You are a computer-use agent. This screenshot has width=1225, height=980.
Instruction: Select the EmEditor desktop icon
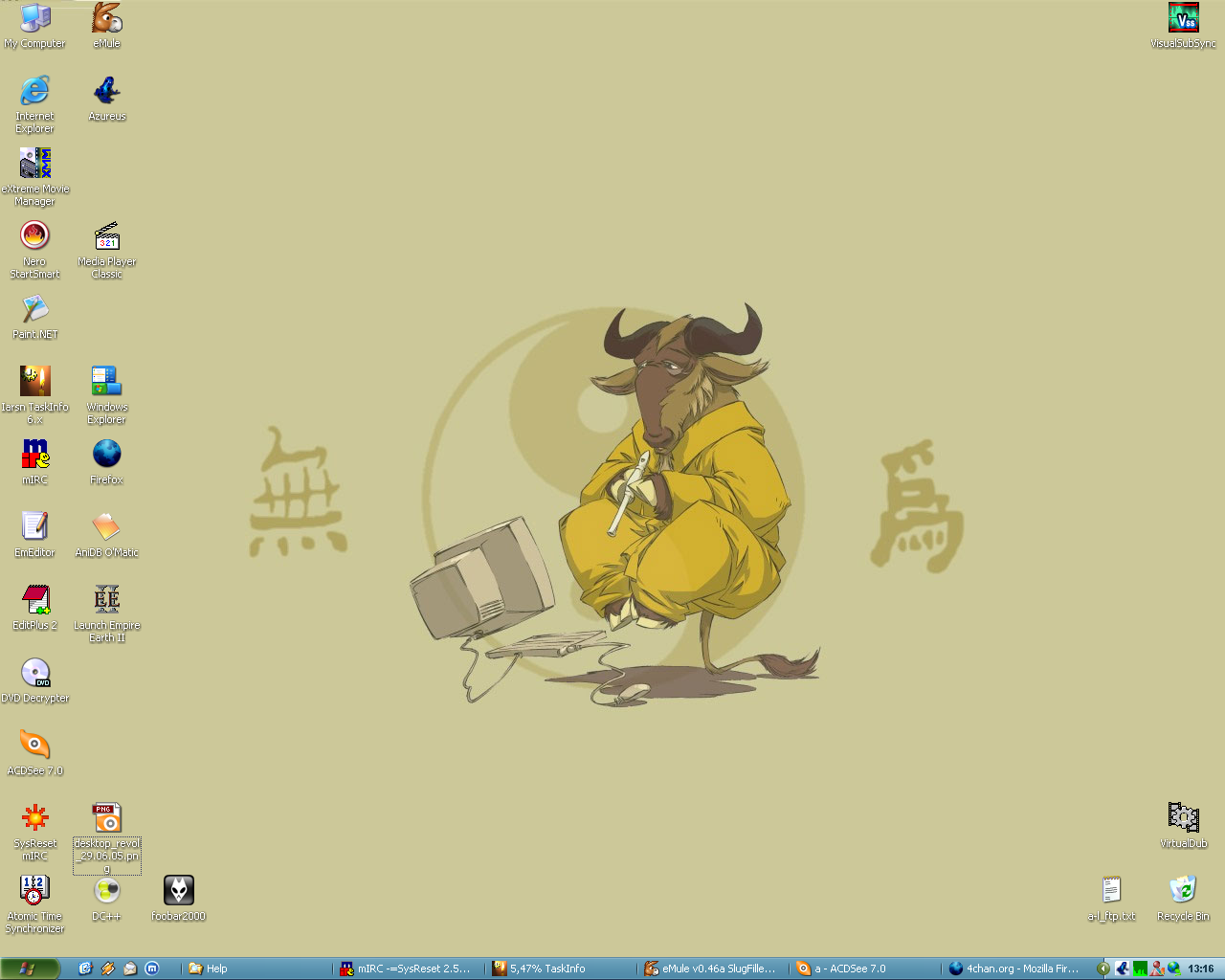pos(34,535)
